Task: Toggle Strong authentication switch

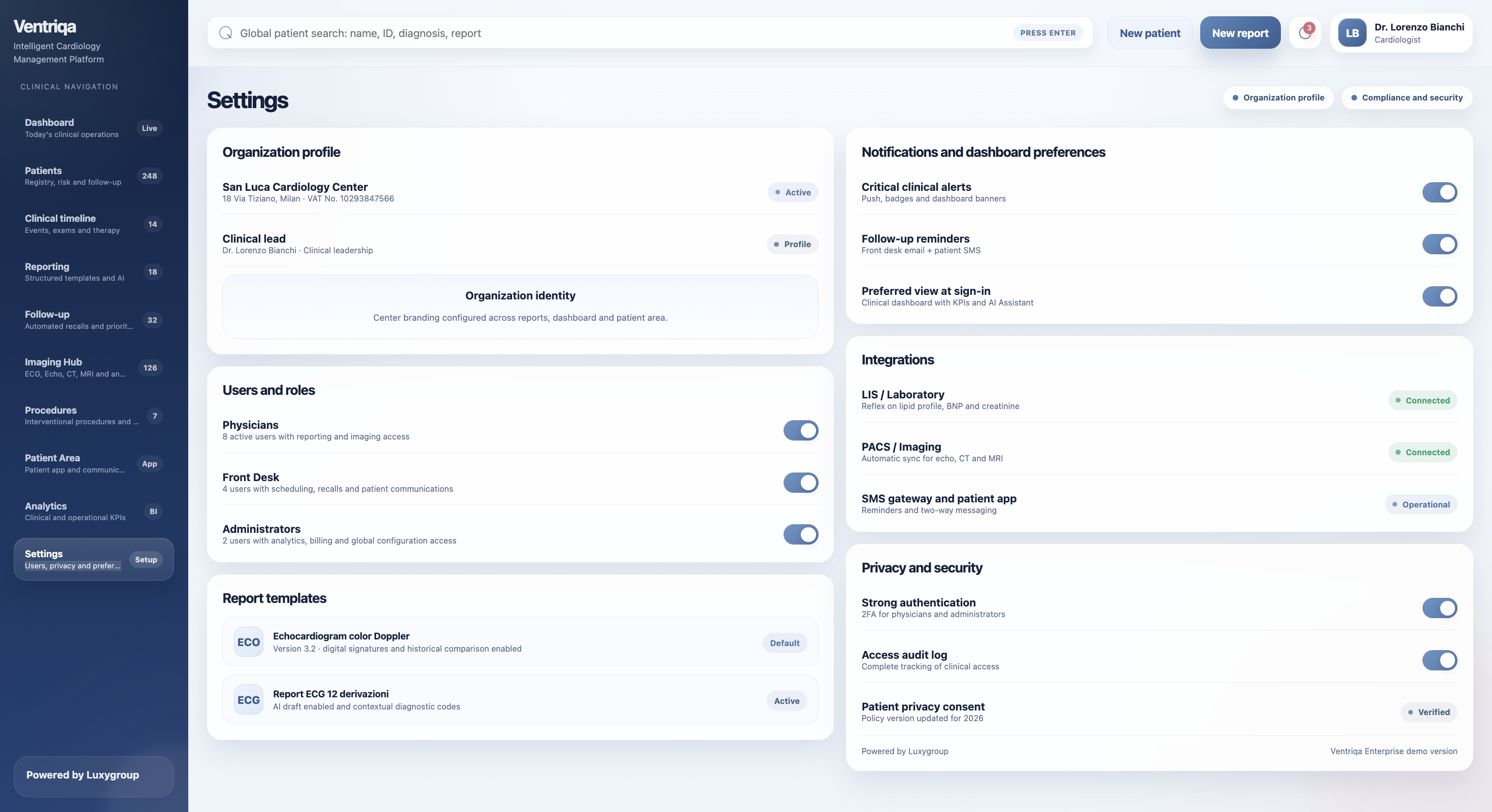Action: (x=1439, y=608)
